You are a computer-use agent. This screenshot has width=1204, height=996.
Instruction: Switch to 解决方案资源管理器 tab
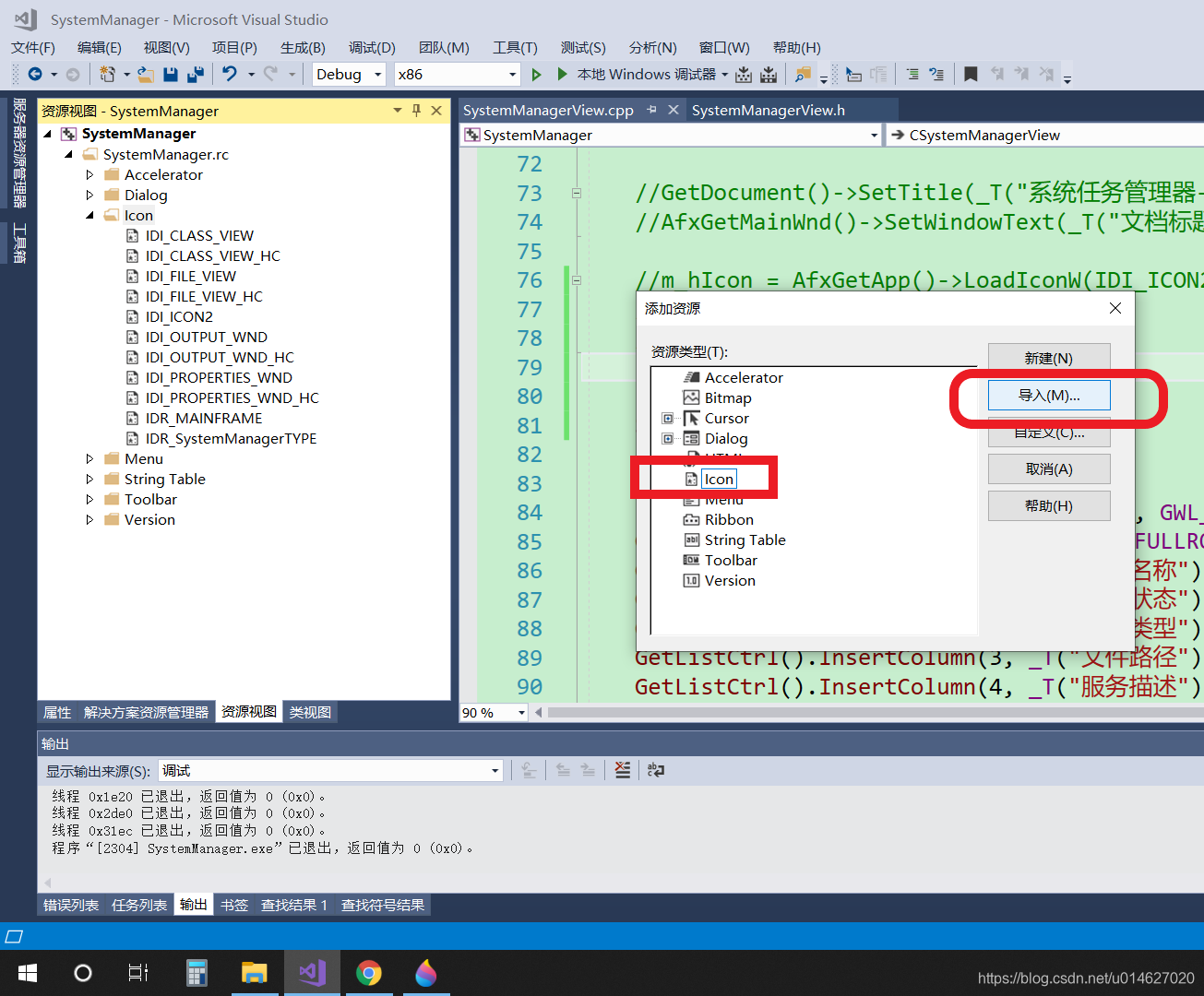[146, 712]
